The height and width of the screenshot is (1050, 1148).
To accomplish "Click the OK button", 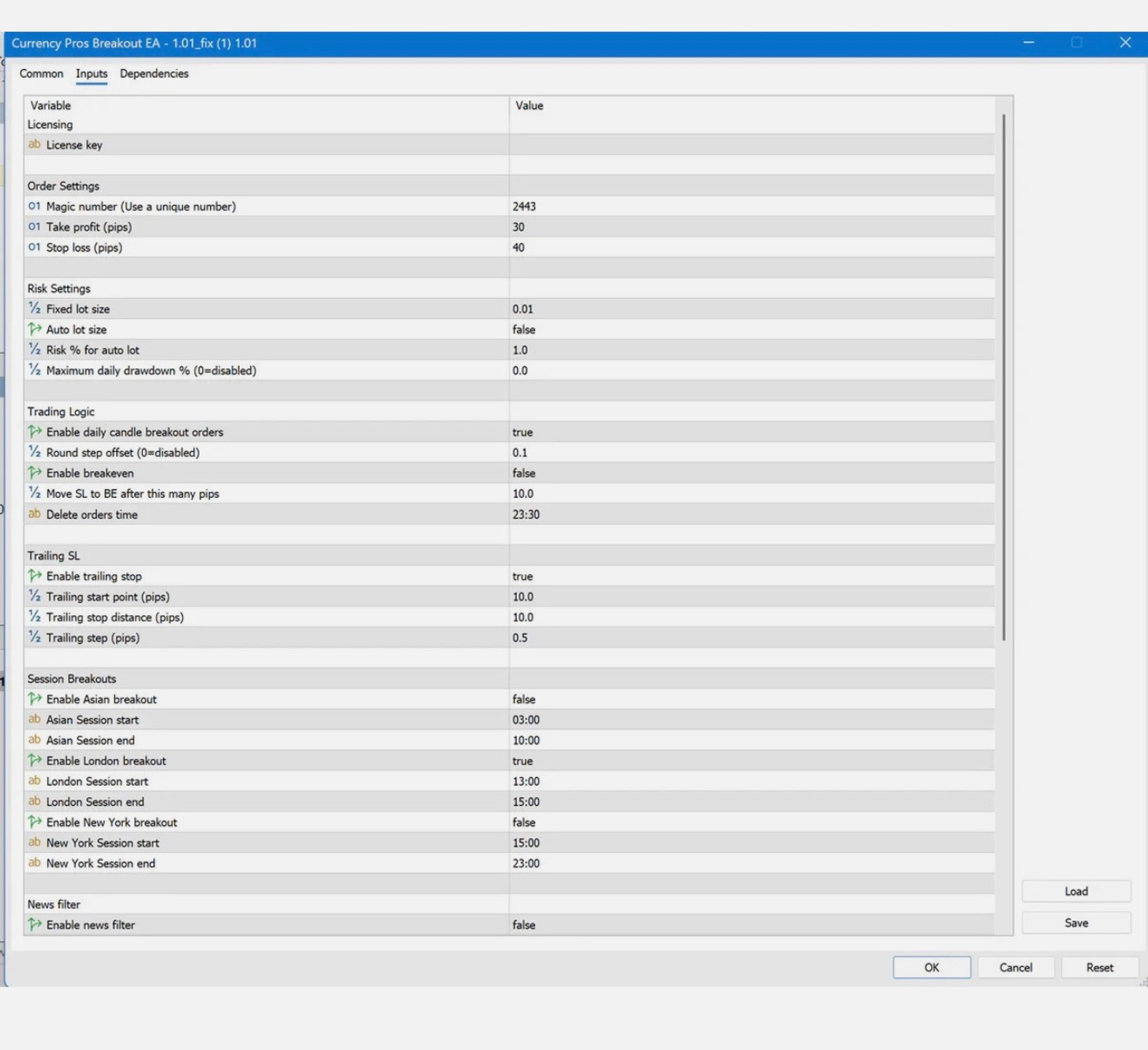I will pyautogui.click(x=932, y=968).
